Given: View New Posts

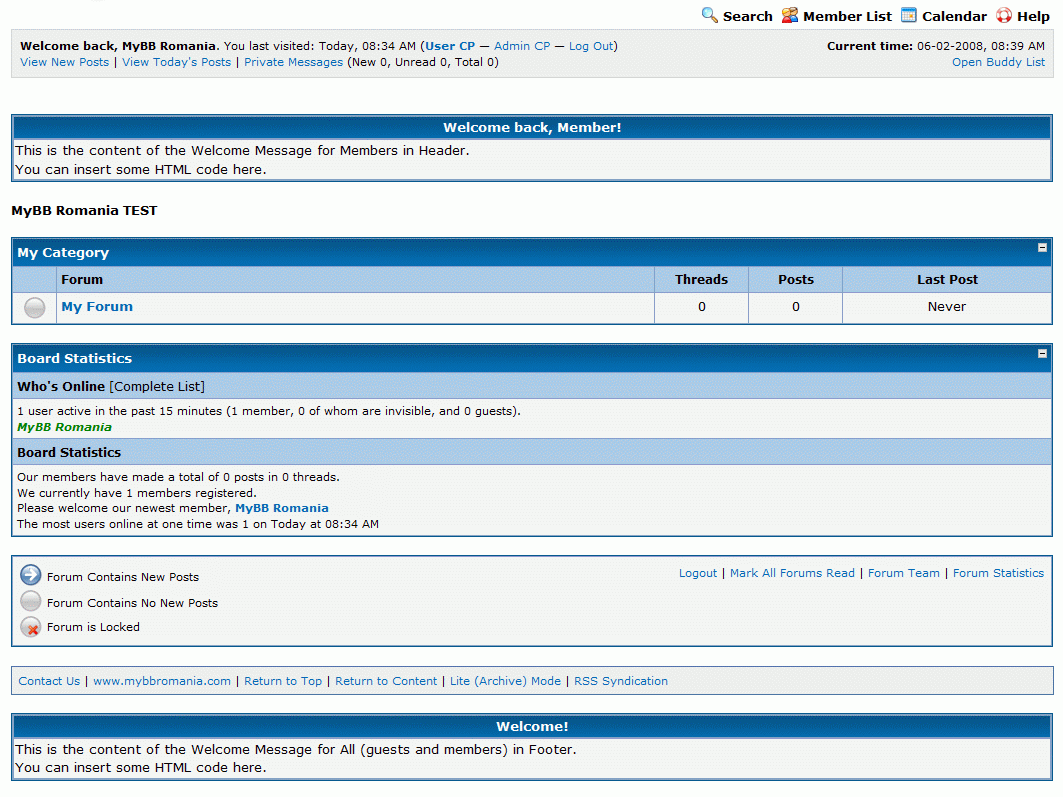Looking at the screenshot, I should 64,62.
